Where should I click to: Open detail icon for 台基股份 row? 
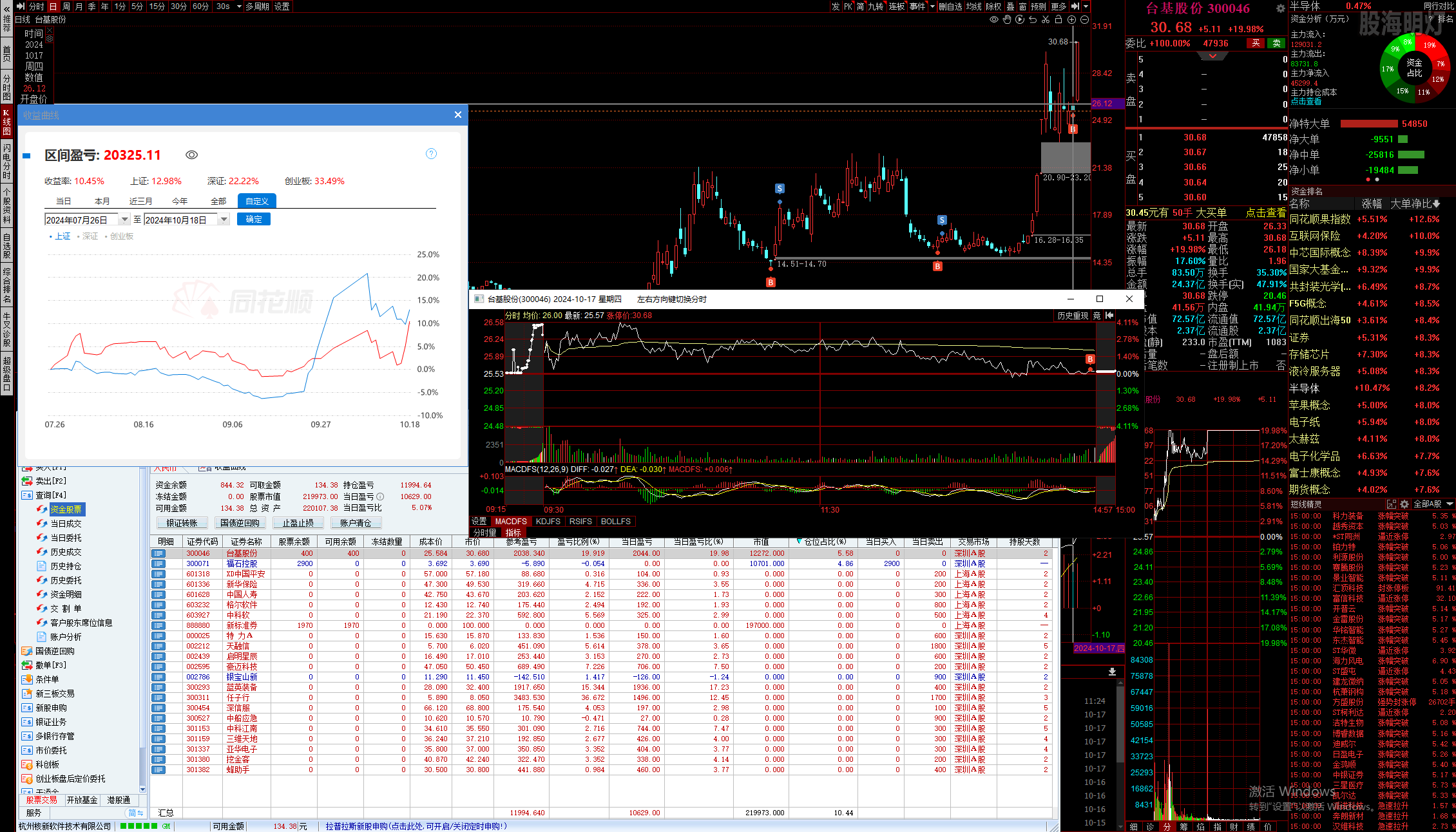point(158,553)
